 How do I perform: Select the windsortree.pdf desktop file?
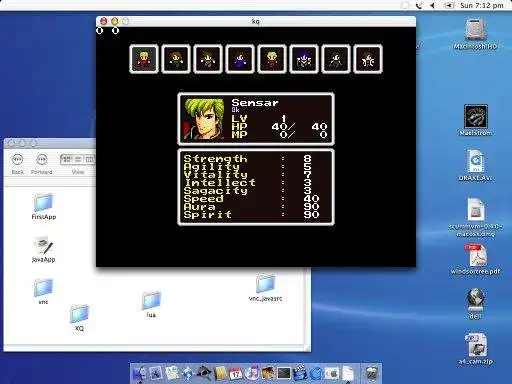point(476,259)
